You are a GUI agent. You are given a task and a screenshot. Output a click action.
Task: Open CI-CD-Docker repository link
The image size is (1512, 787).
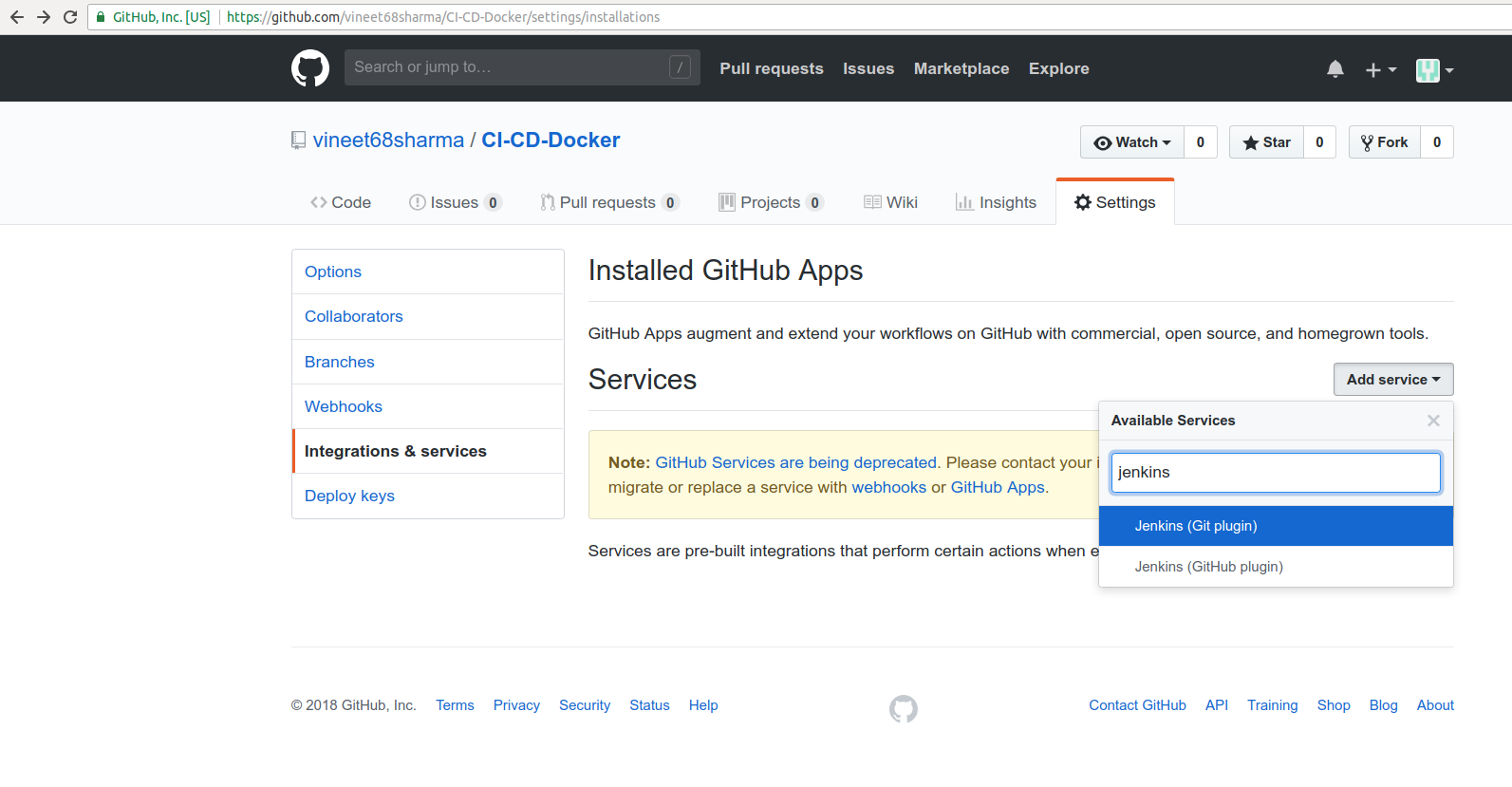[551, 141]
